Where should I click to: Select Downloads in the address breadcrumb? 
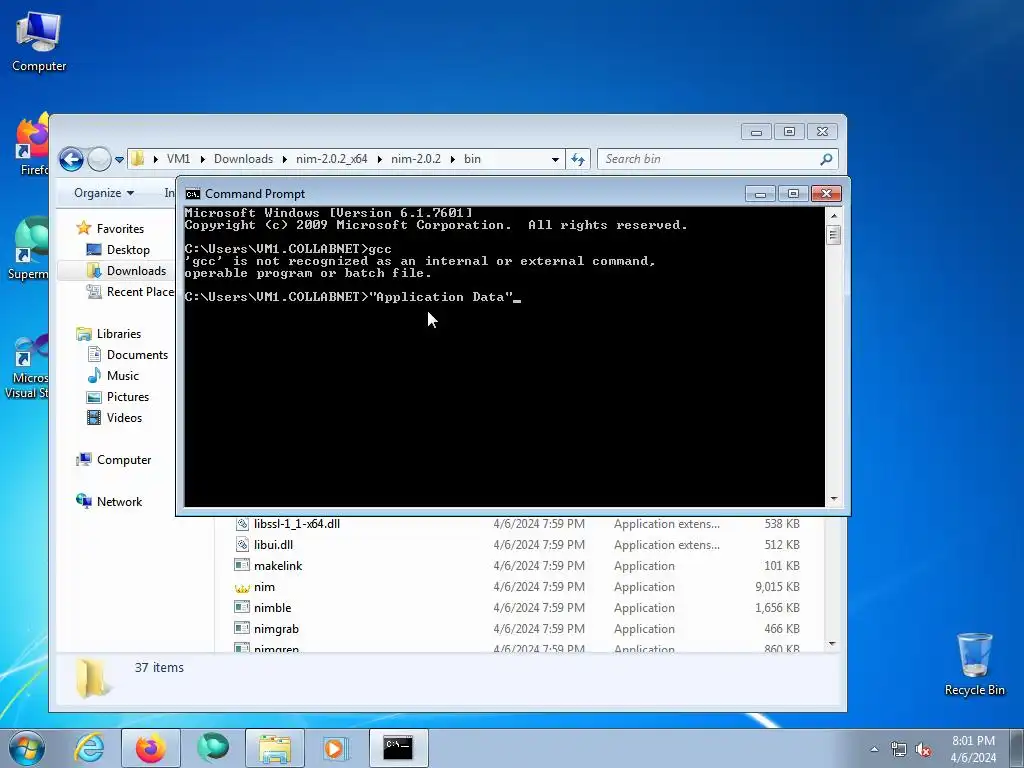pyautogui.click(x=243, y=159)
